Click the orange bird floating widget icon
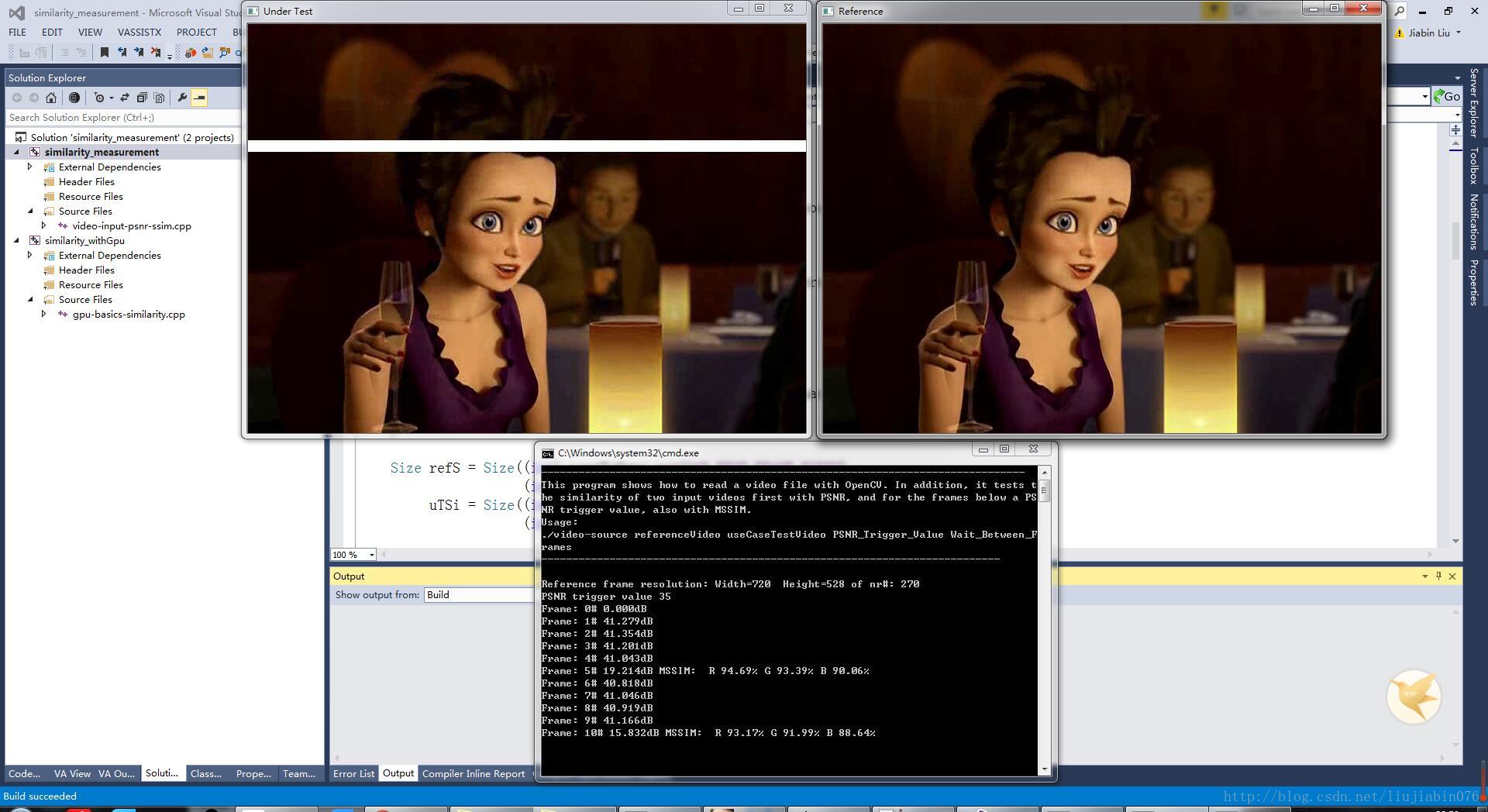Viewport: 1488px width, 812px height. pos(1414,697)
